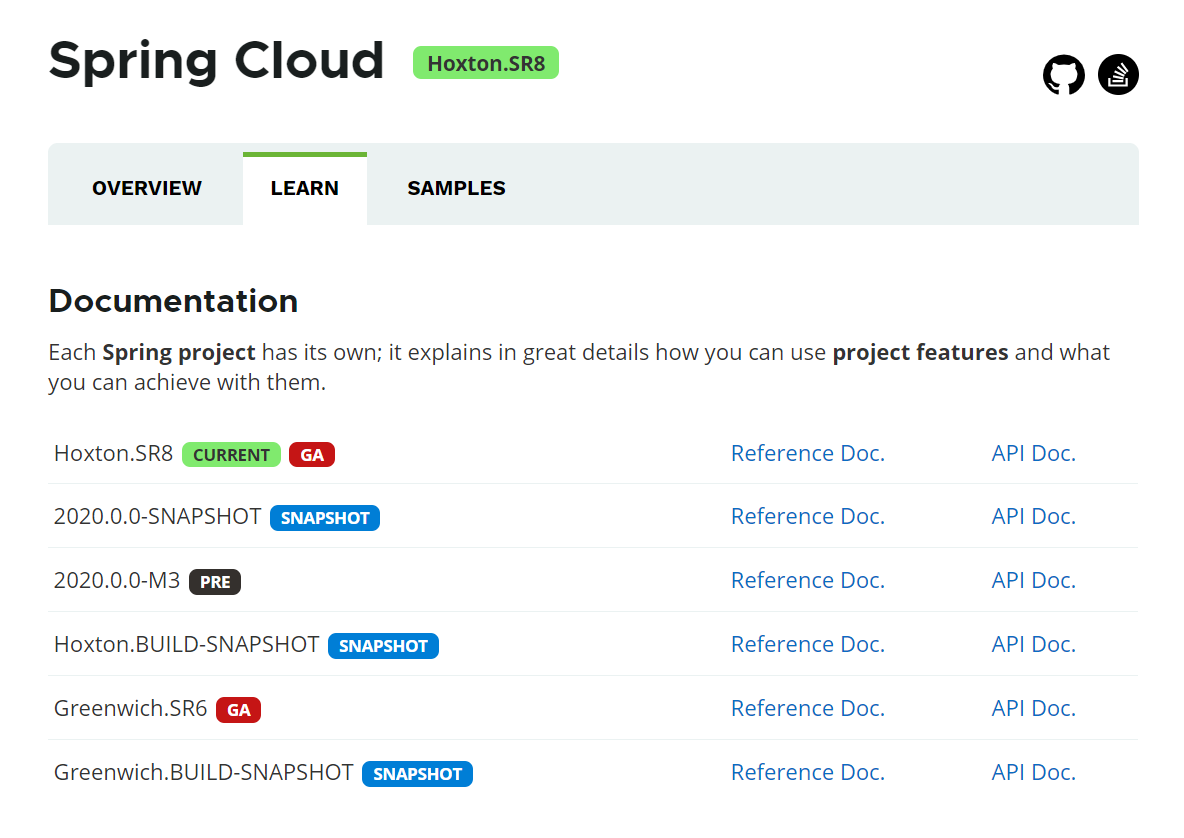
Task: Open Reference Doc. for Hoxton.SR8
Action: pyautogui.click(x=807, y=453)
